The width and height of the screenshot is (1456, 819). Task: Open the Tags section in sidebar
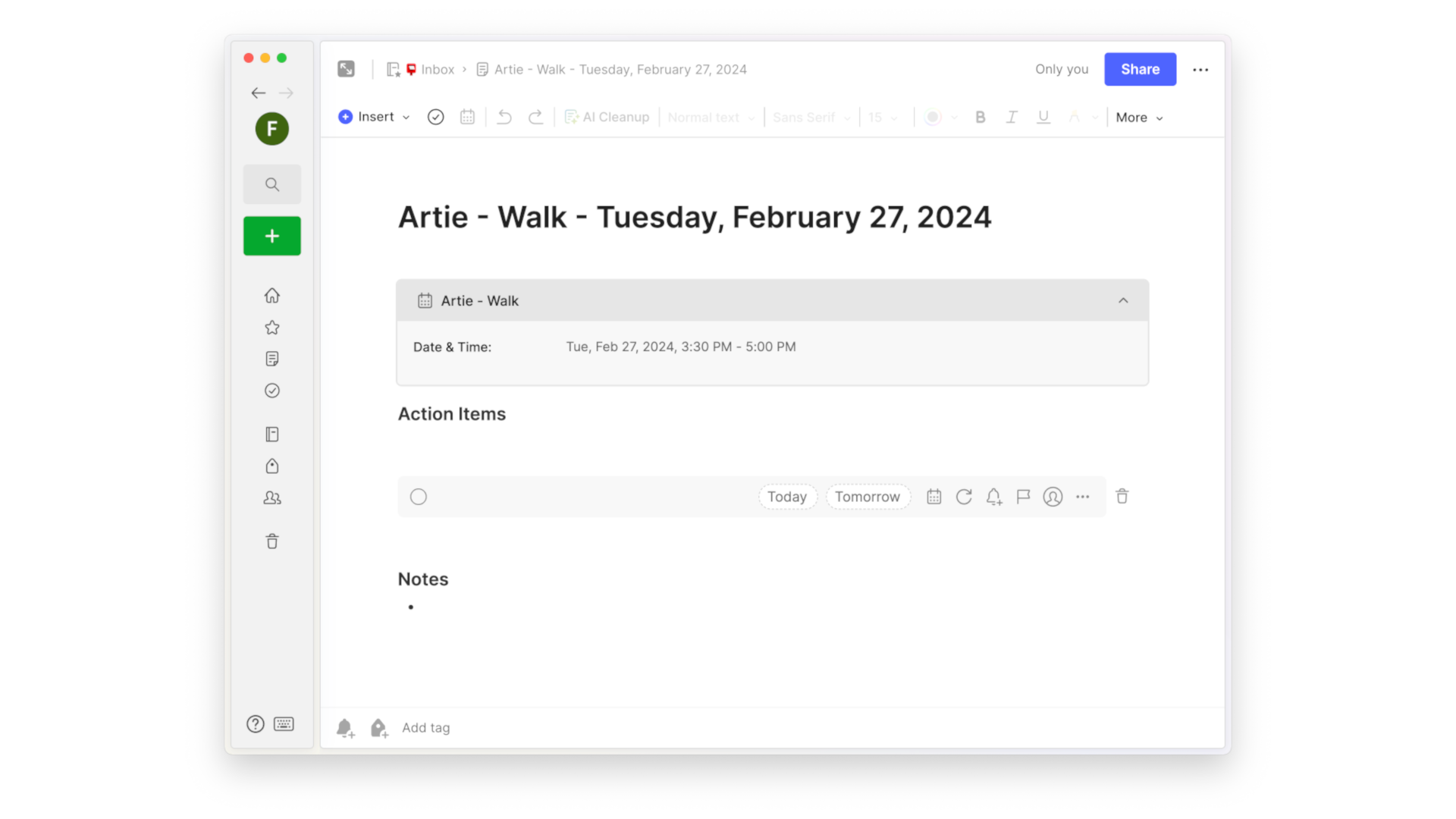272,466
